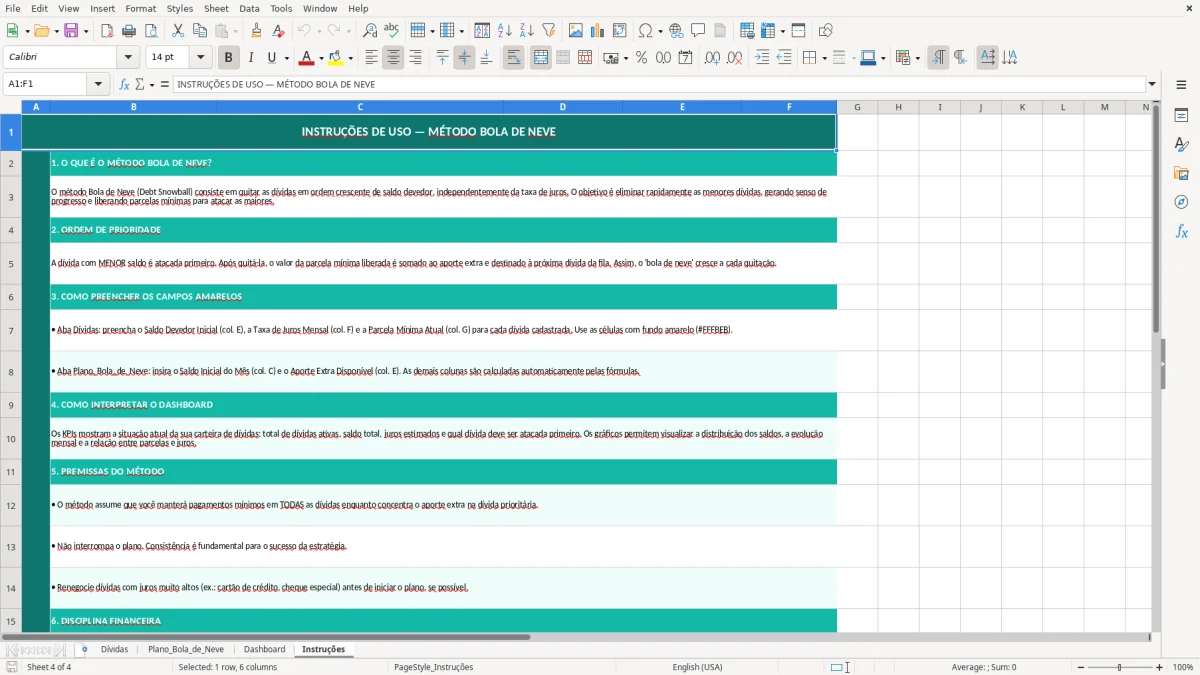Format cells as percent
Screen dimensions: 1200x675
[x=641, y=58]
